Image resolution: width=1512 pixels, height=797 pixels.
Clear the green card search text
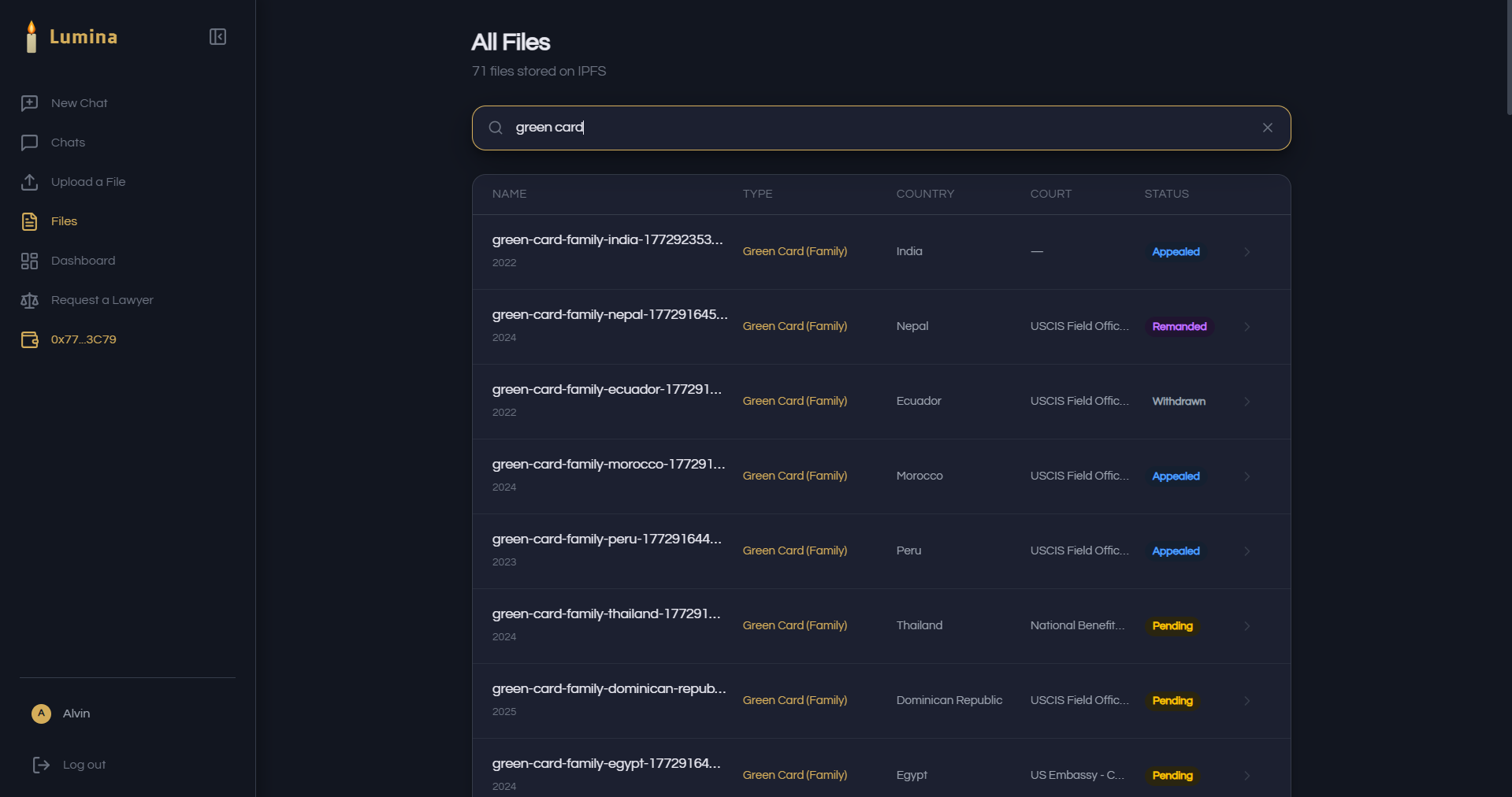1267,128
